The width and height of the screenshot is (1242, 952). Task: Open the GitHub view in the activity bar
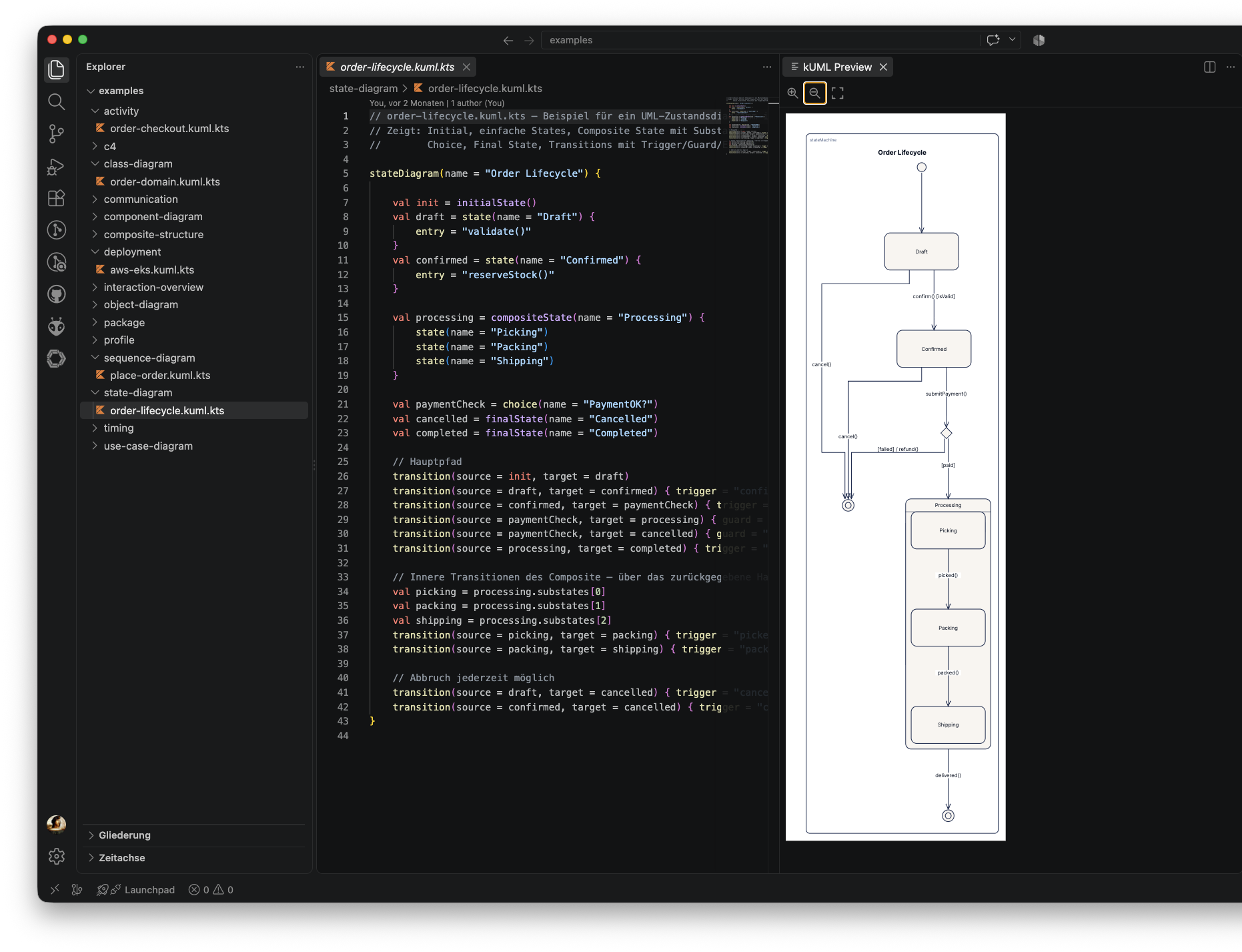point(57,294)
